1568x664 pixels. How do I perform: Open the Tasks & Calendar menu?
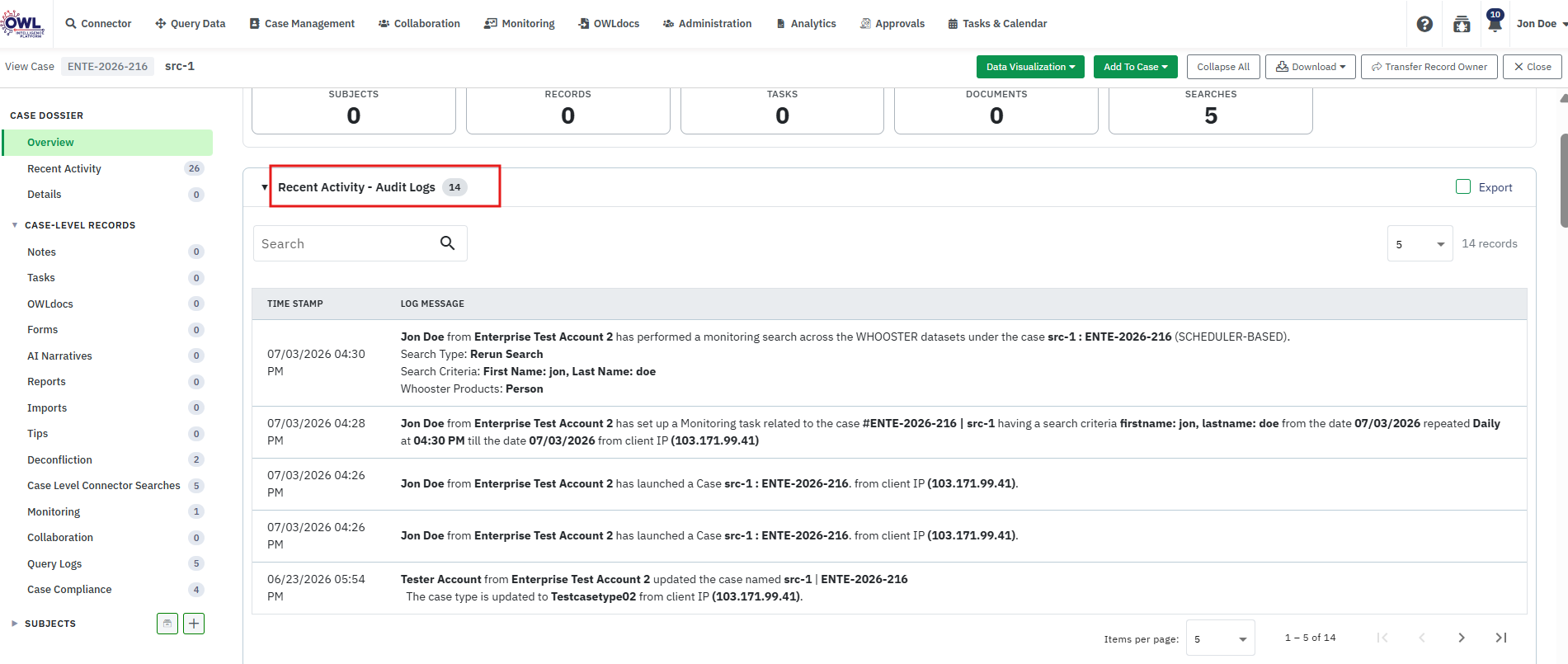click(997, 24)
